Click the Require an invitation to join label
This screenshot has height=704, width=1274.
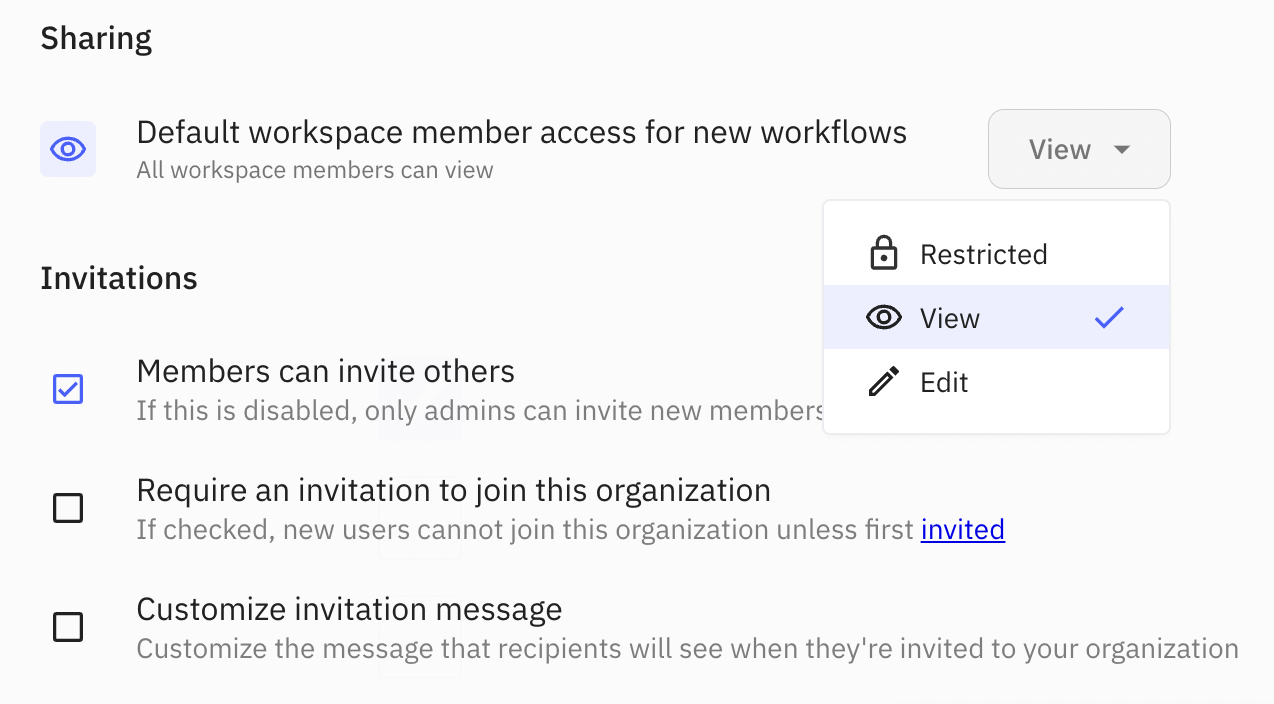453,490
